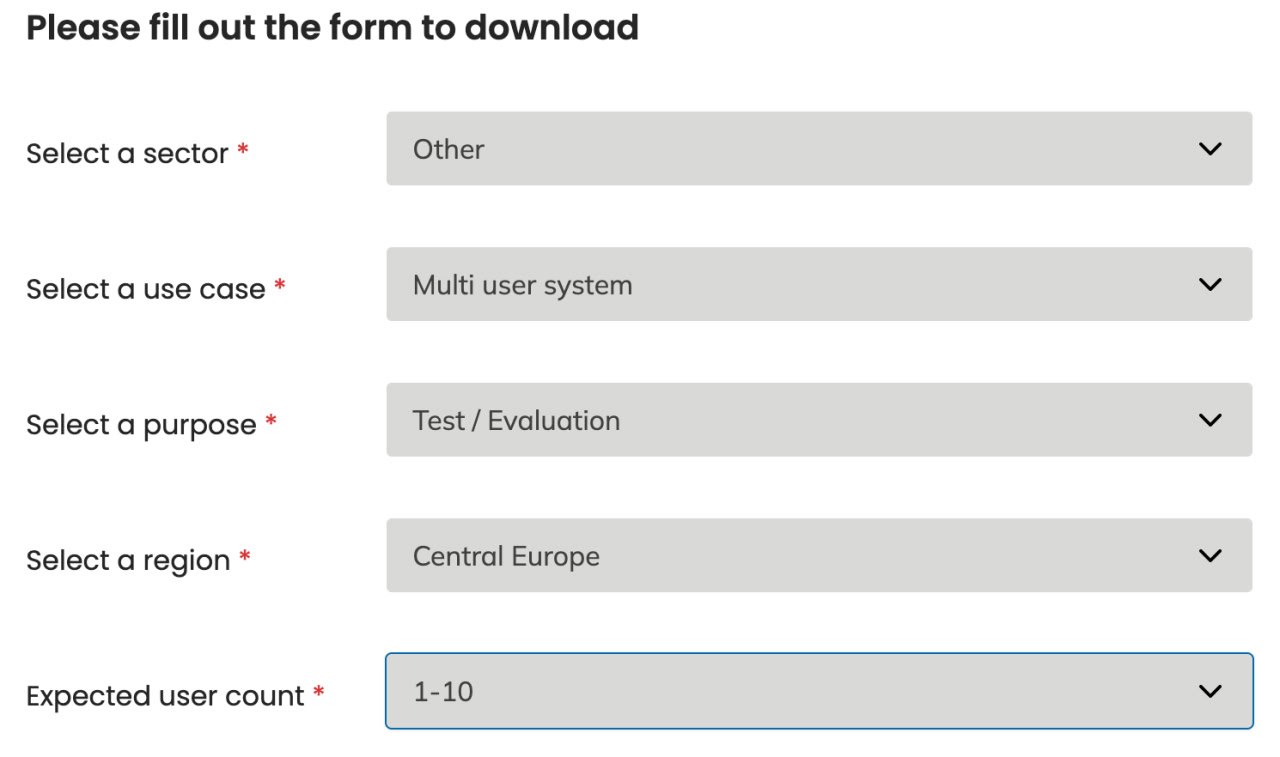The image size is (1280, 757).
Task: Click the chevron arrow in the region dropdown
Action: [1210, 556]
